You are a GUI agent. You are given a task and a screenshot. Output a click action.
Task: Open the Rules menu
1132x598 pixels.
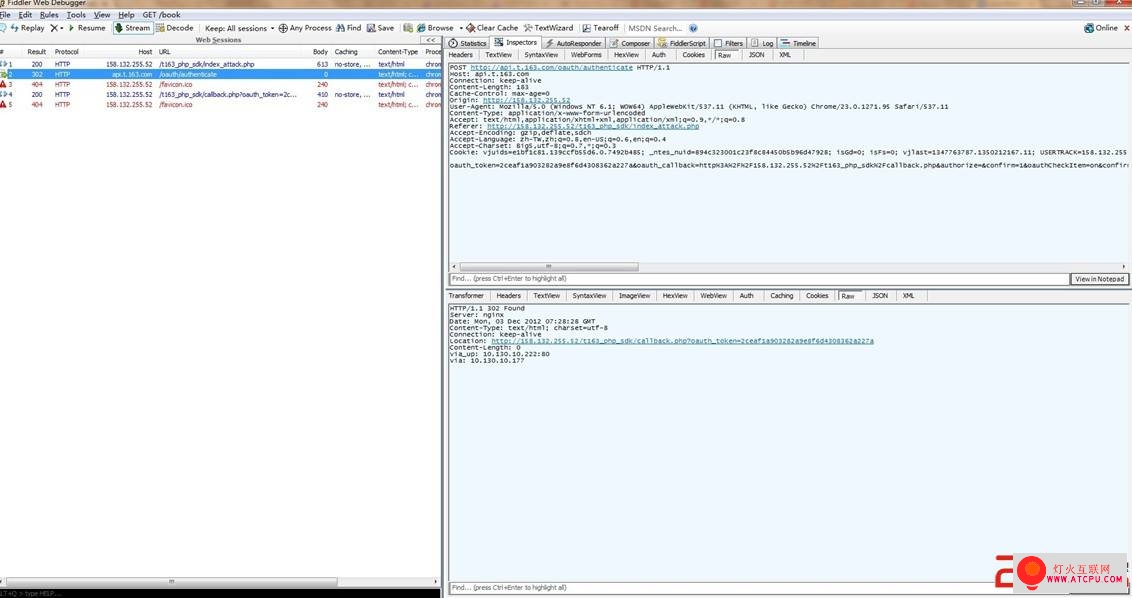pos(49,14)
